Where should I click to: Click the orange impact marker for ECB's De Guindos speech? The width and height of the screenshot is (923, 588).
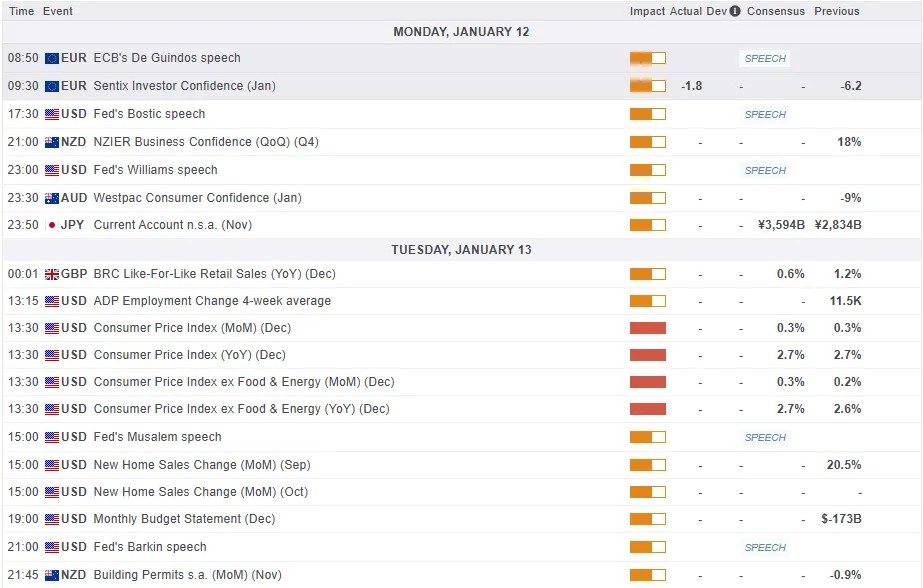(x=646, y=58)
